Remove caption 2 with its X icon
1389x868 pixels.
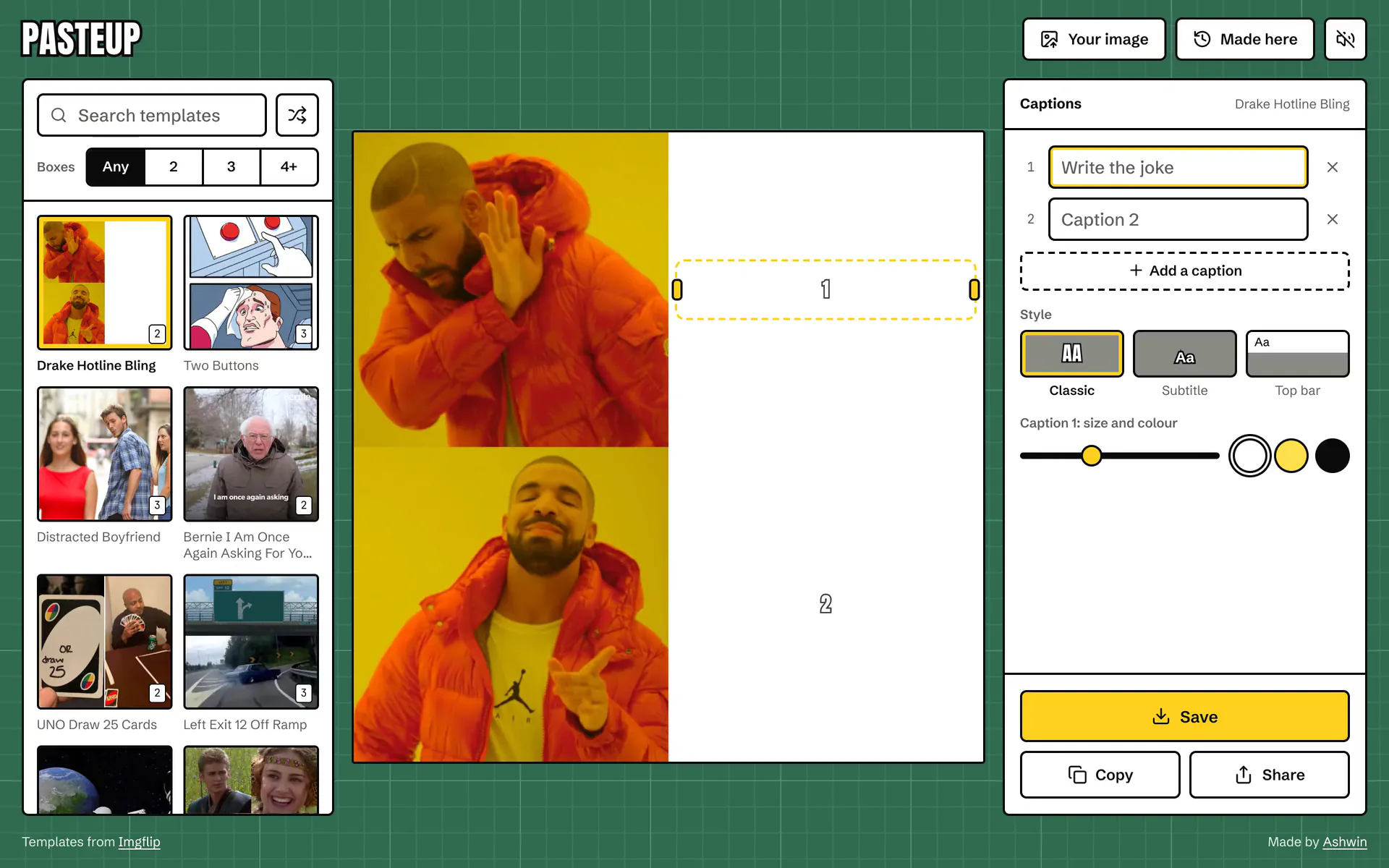[1332, 219]
